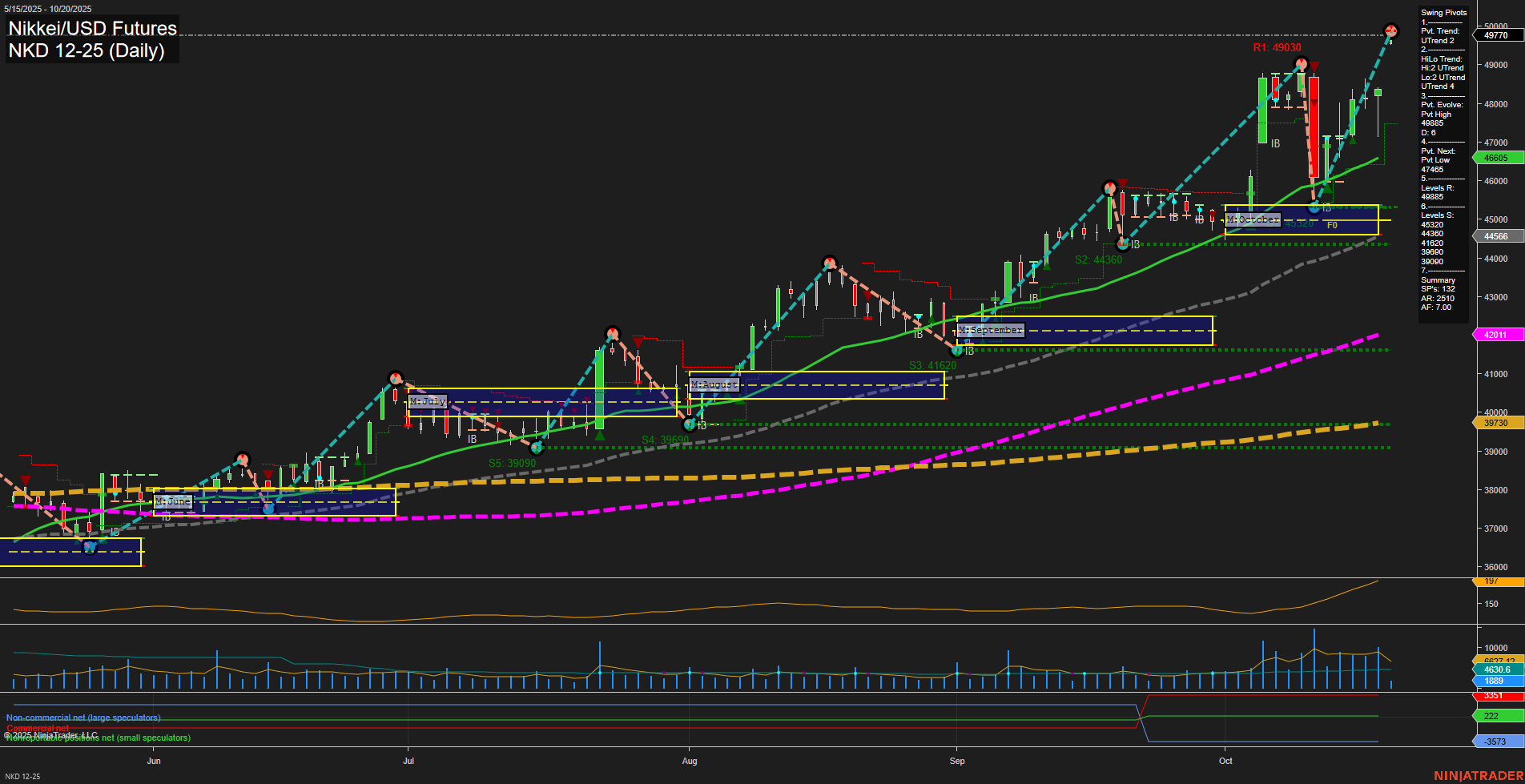The width and height of the screenshot is (1525, 784).
Task: Click the 2025 NinjaTrader LLC copyright text
Action: tap(51, 734)
